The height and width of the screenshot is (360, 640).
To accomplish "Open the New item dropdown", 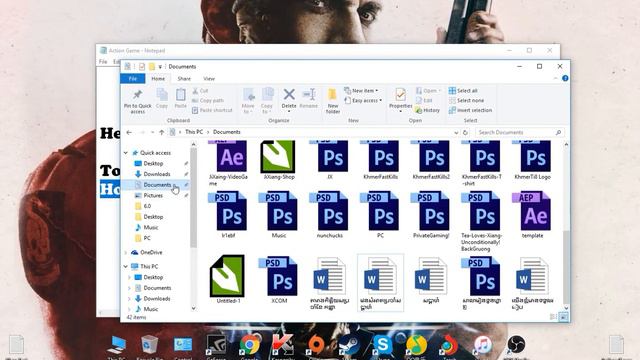I will pos(361,91).
